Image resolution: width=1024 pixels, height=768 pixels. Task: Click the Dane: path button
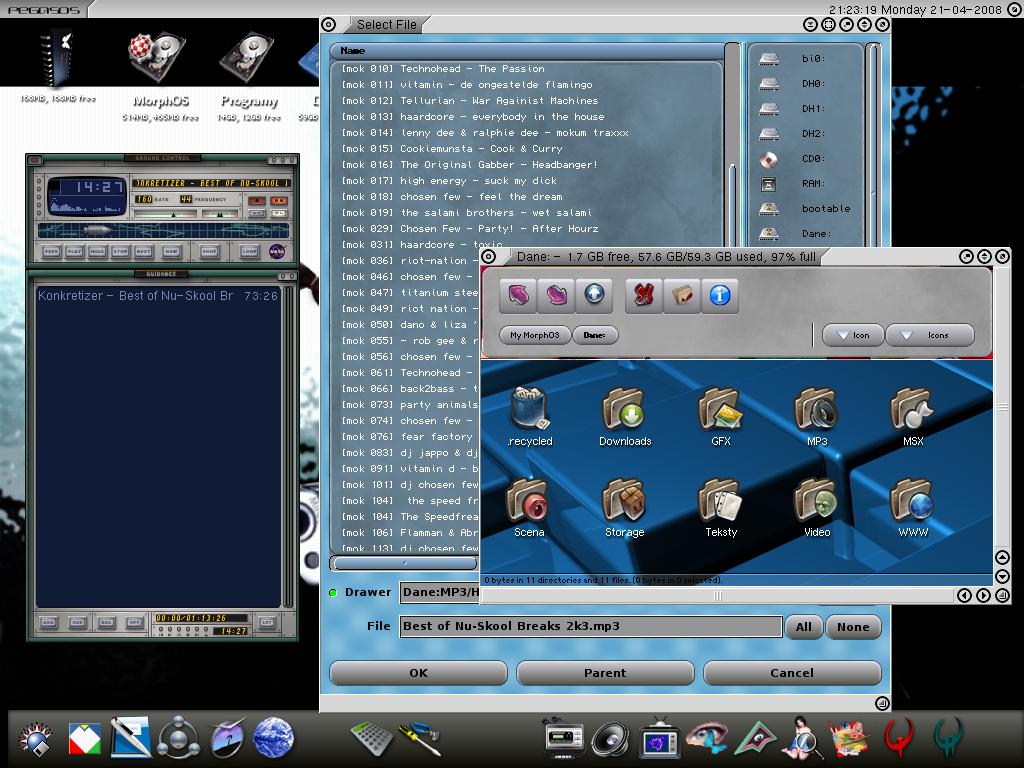tap(595, 335)
